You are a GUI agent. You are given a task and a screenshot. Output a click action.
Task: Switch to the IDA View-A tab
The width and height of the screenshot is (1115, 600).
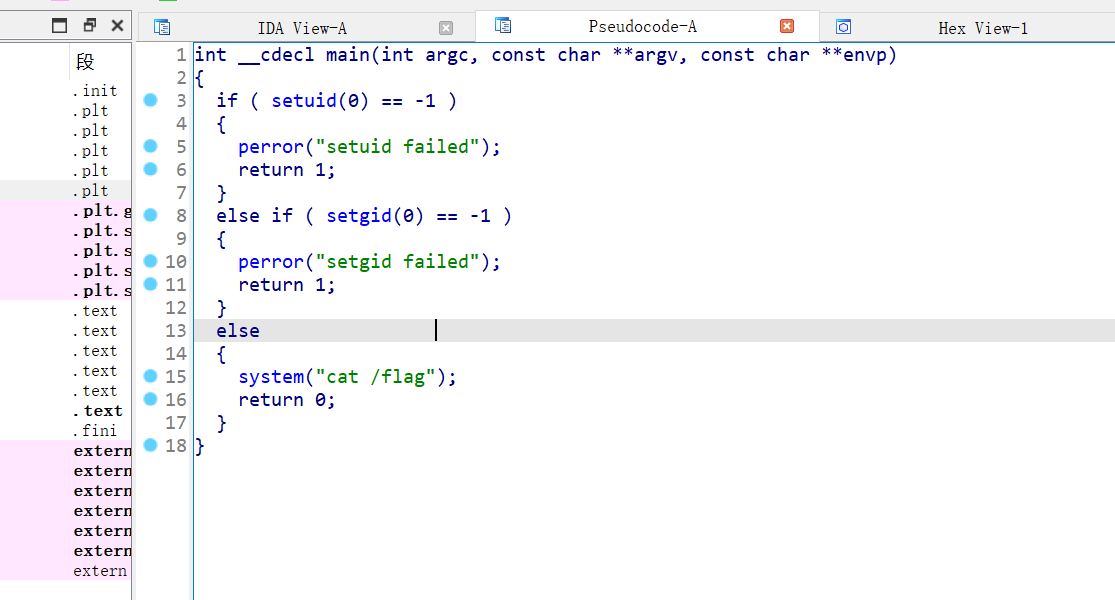click(302, 28)
